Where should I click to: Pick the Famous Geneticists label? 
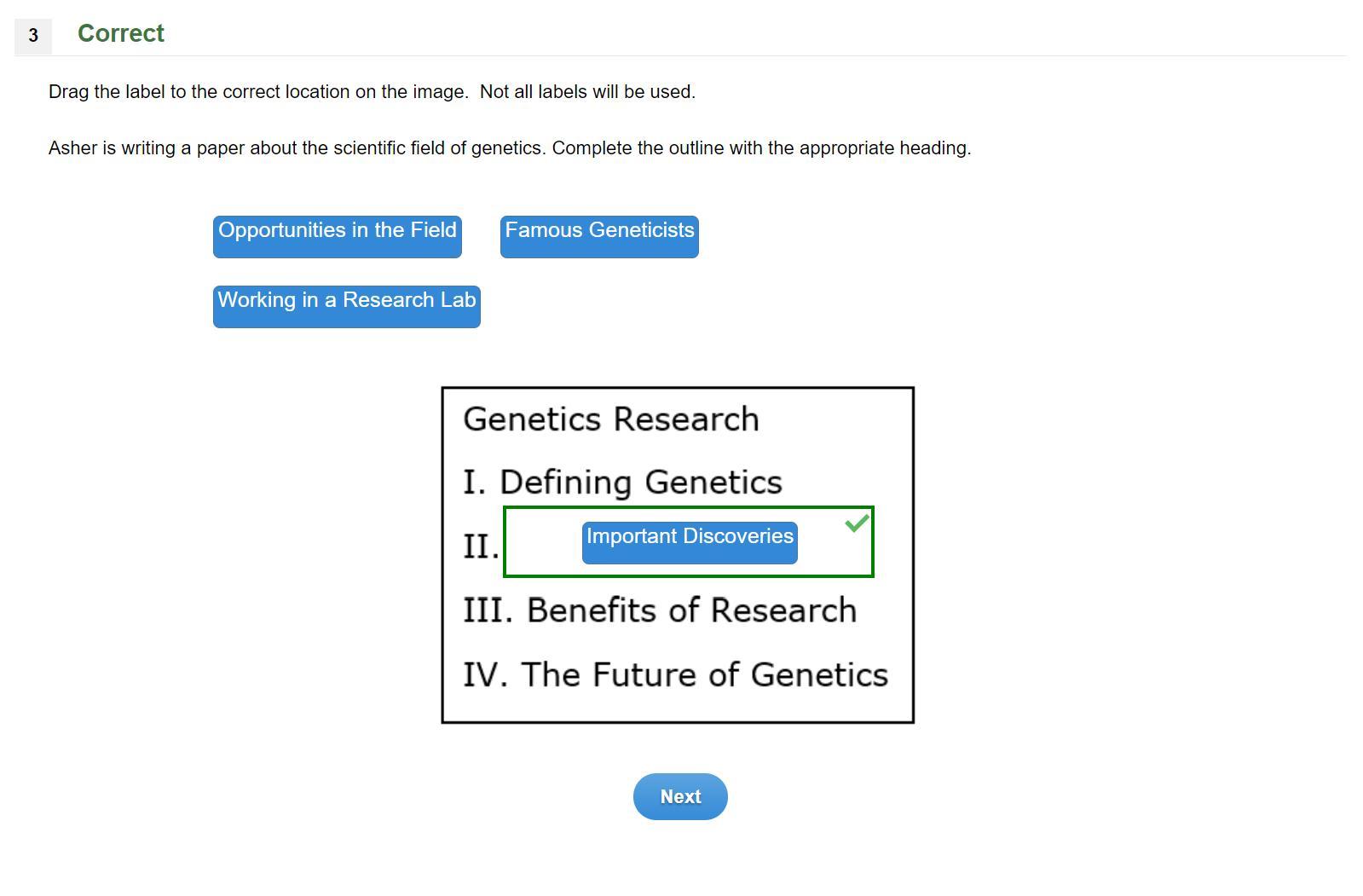599,236
